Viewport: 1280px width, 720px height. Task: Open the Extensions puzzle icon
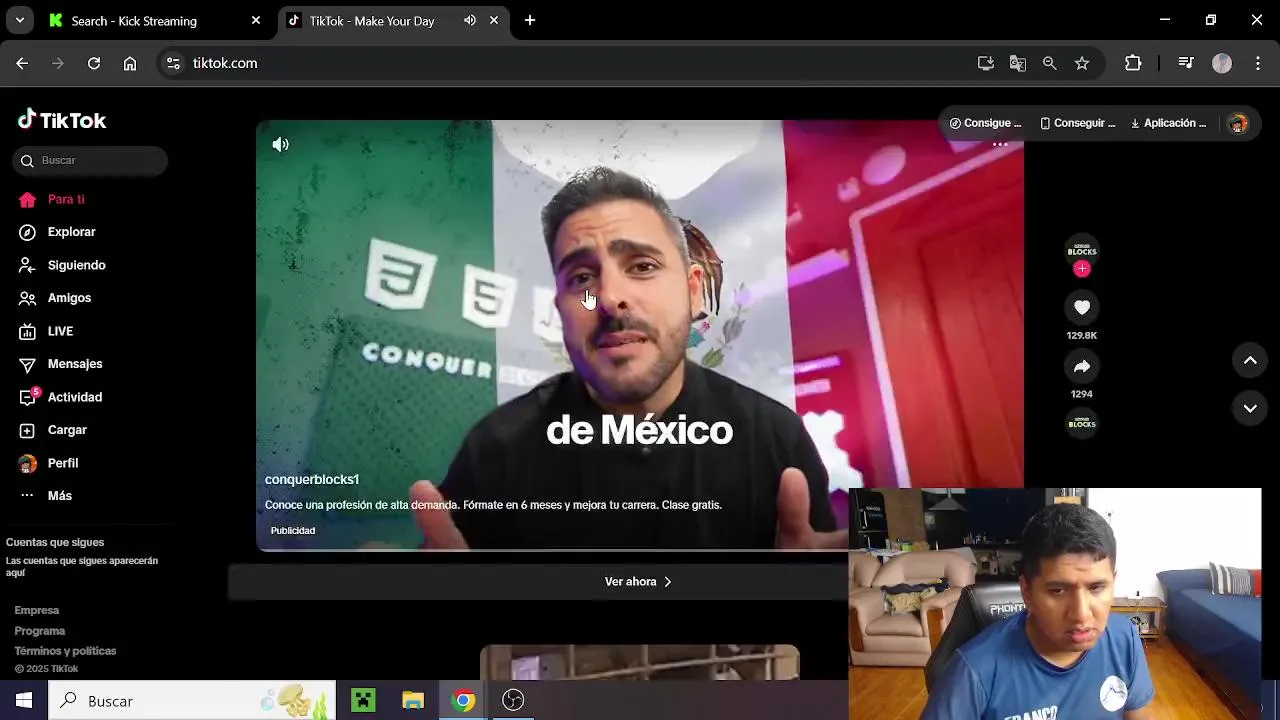coord(1133,63)
